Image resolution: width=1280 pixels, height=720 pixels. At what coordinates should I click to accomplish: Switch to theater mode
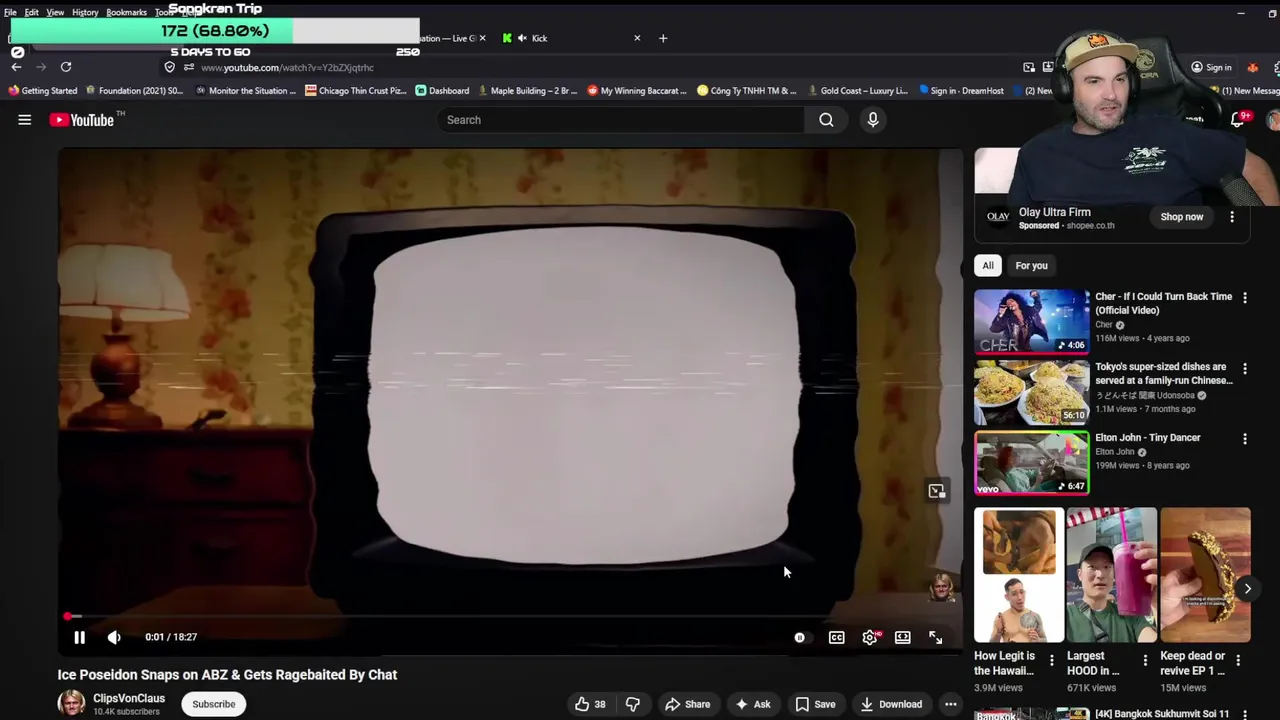pyautogui.click(x=903, y=637)
